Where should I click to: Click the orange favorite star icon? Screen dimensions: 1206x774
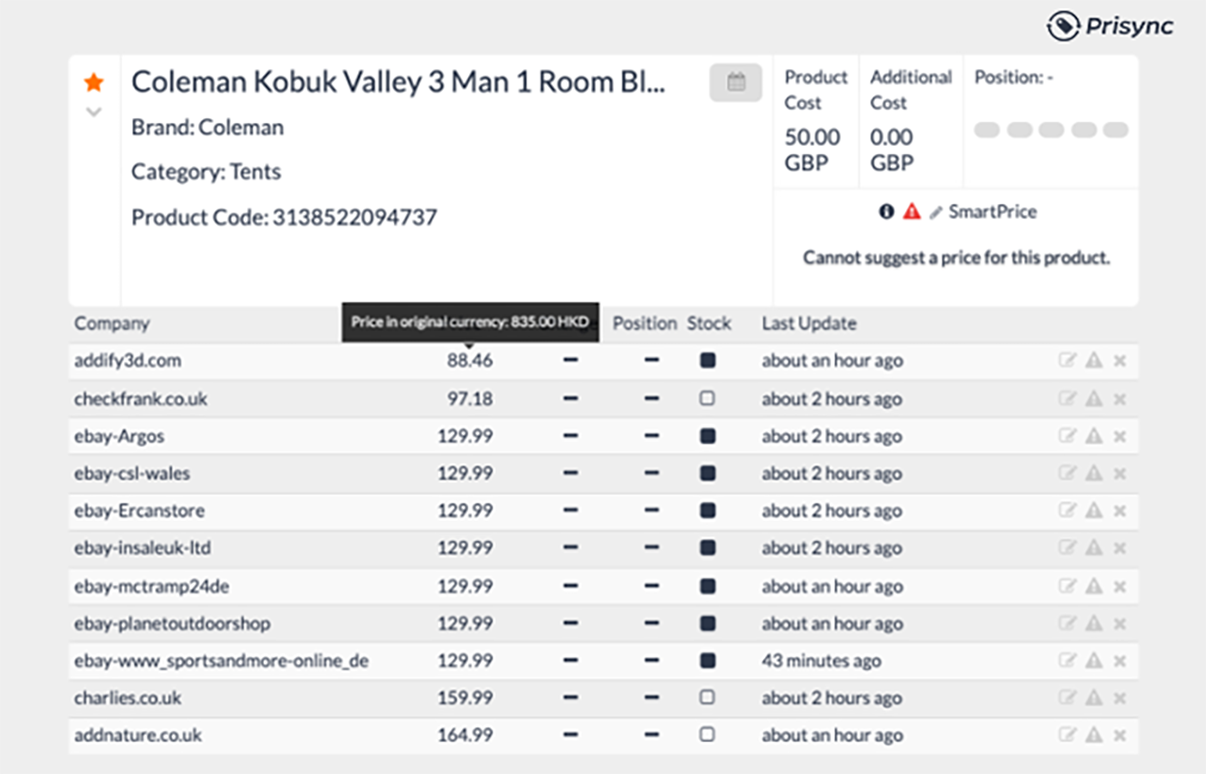(x=94, y=83)
